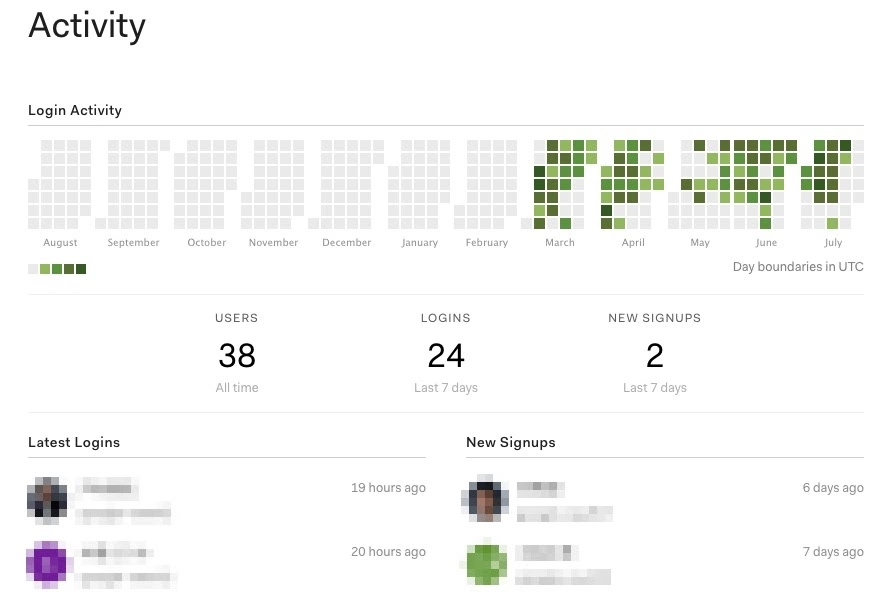
Task: Click the August month label
Action: pos(60,242)
